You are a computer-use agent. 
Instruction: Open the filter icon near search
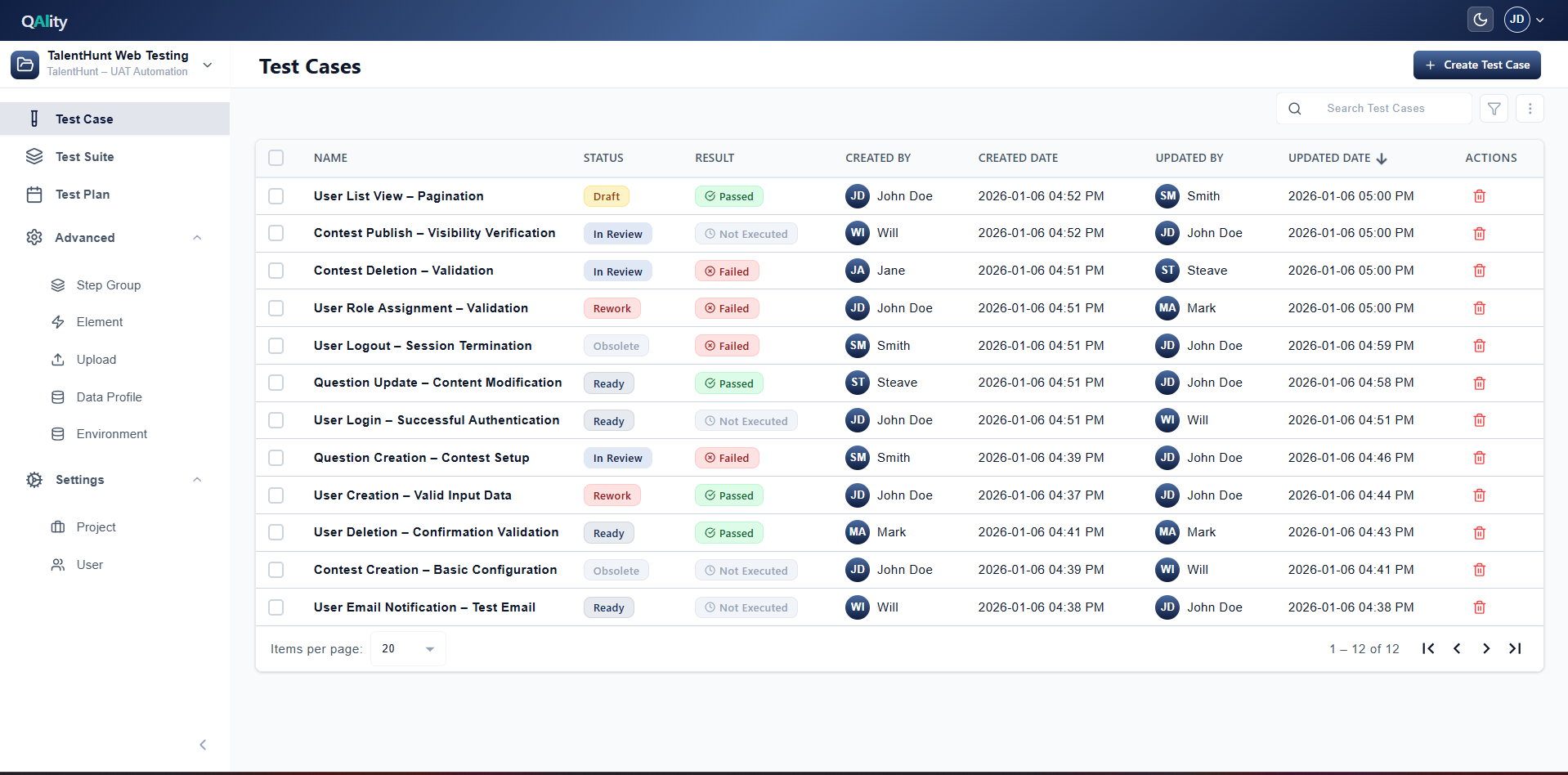click(x=1494, y=108)
